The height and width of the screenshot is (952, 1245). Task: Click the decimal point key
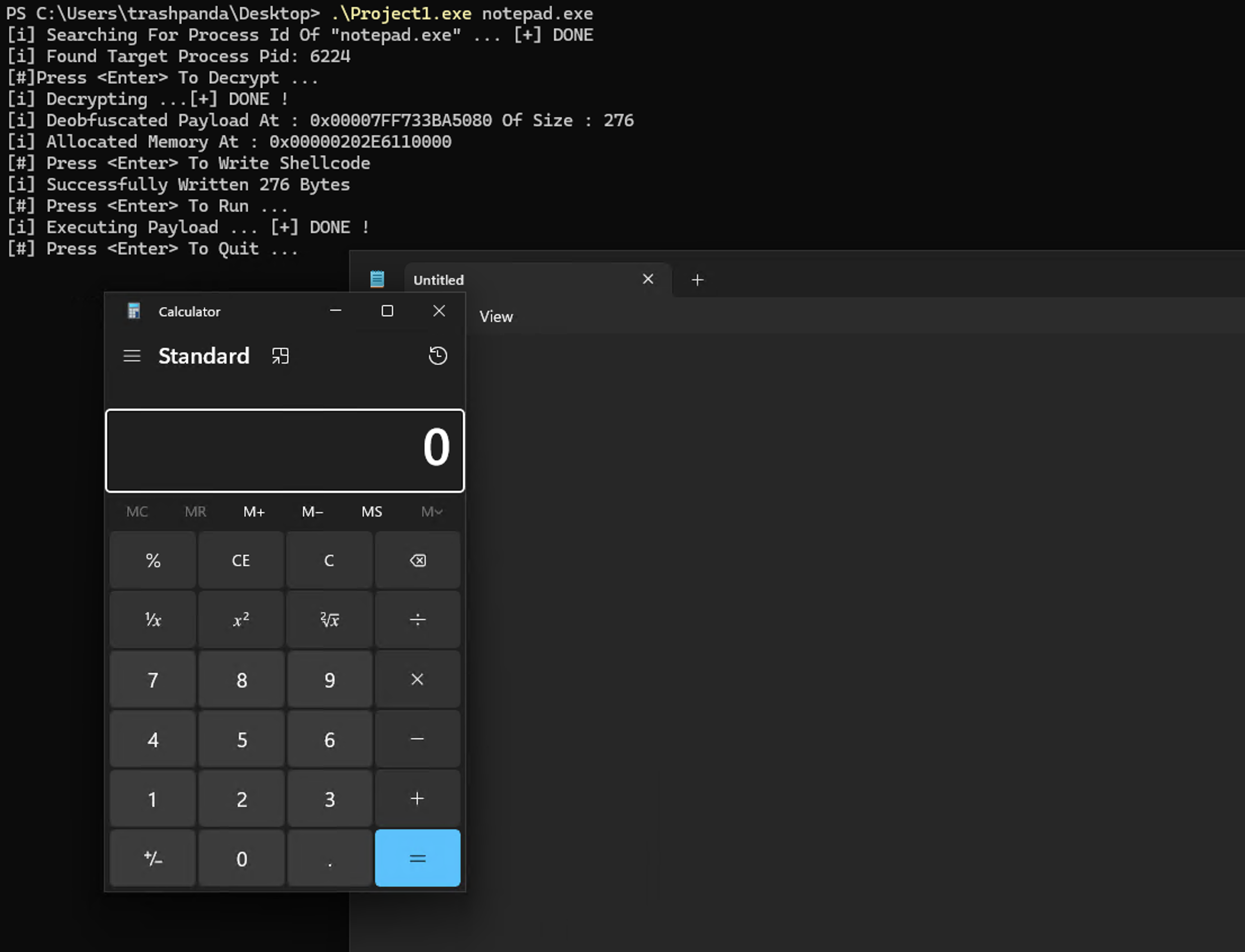pos(329,858)
